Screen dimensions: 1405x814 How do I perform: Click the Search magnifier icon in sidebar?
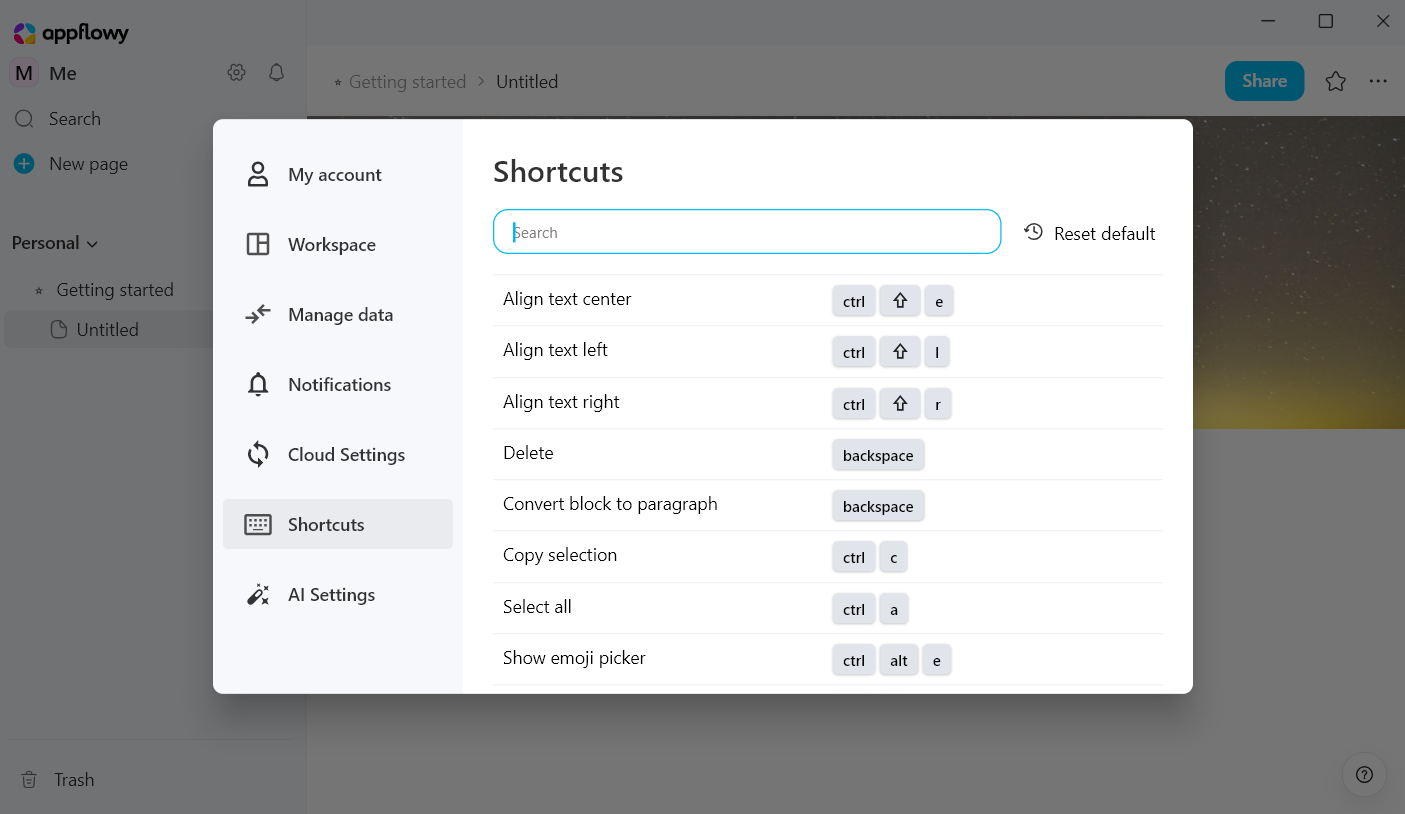(x=24, y=119)
